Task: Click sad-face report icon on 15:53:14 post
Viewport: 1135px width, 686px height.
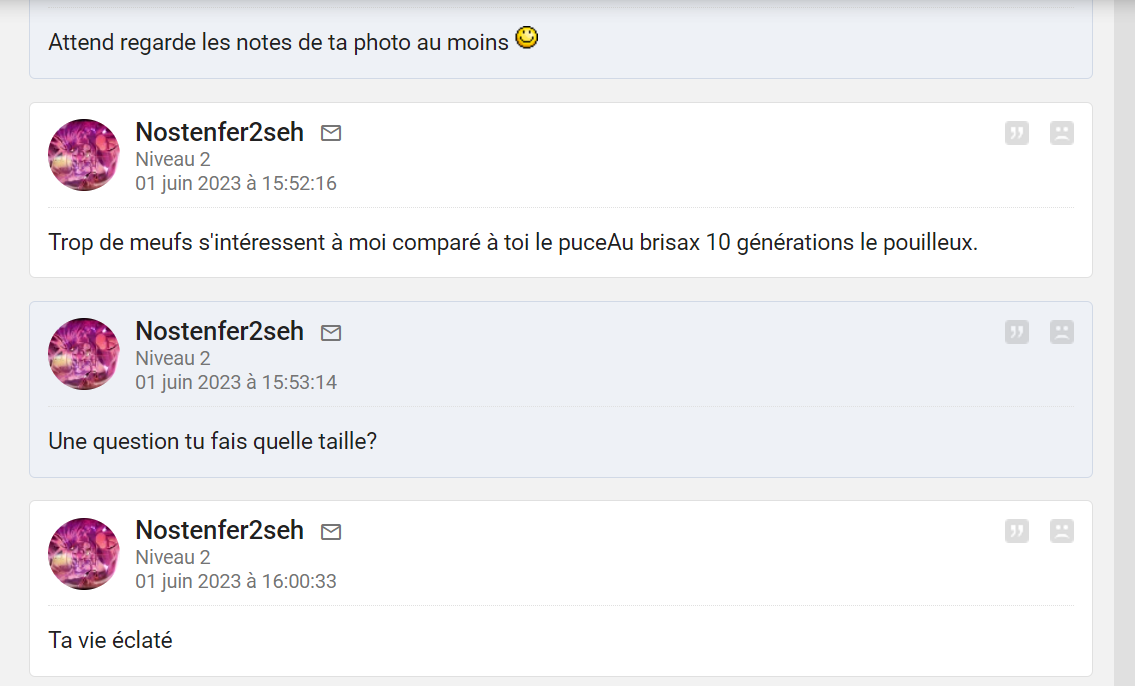Action: click(x=1062, y=332)
